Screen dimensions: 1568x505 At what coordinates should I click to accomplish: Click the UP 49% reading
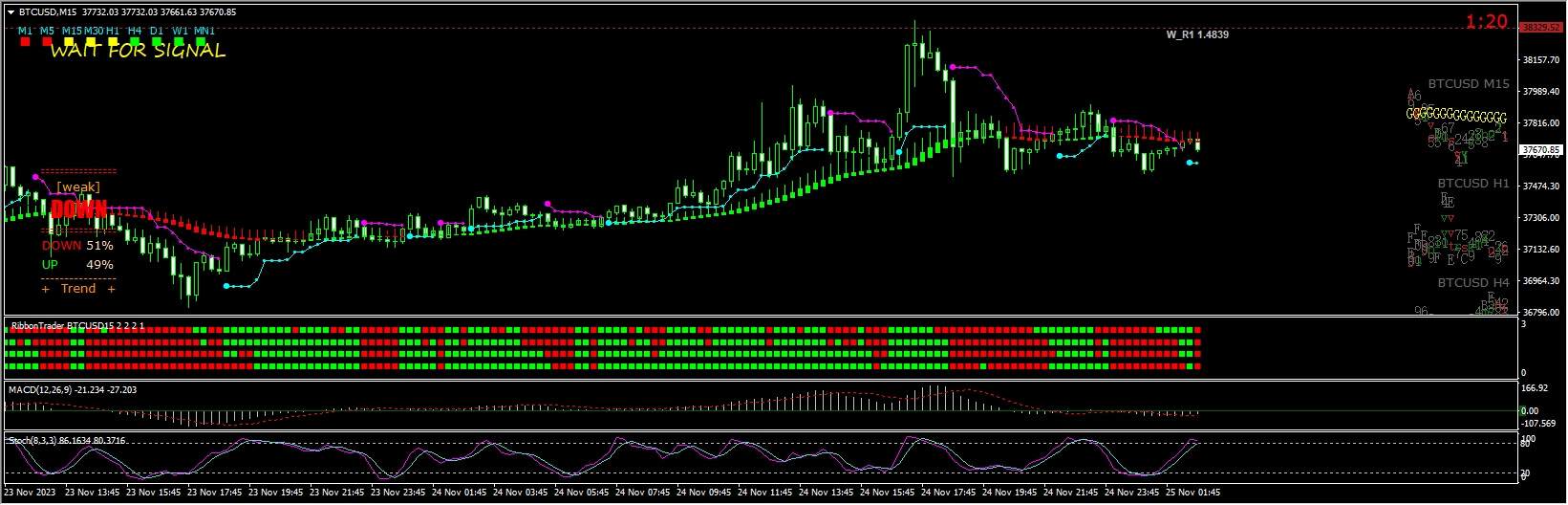pos(77,265)
